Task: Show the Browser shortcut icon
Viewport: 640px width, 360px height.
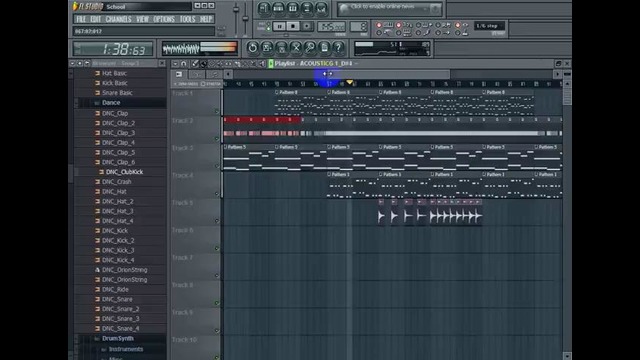Action: 307,8
